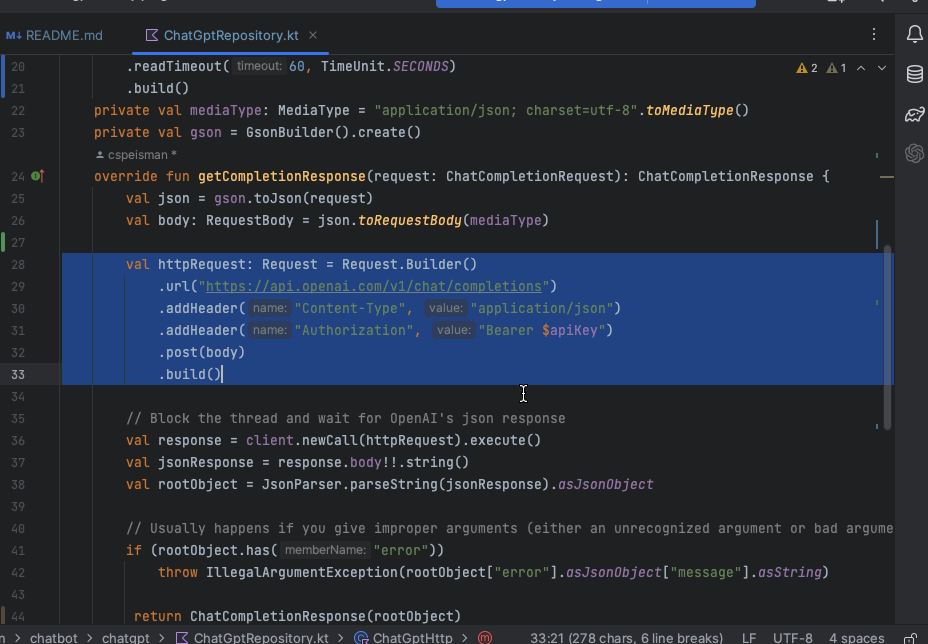
Task: Open the Database tool window
Action: (914, 74)
